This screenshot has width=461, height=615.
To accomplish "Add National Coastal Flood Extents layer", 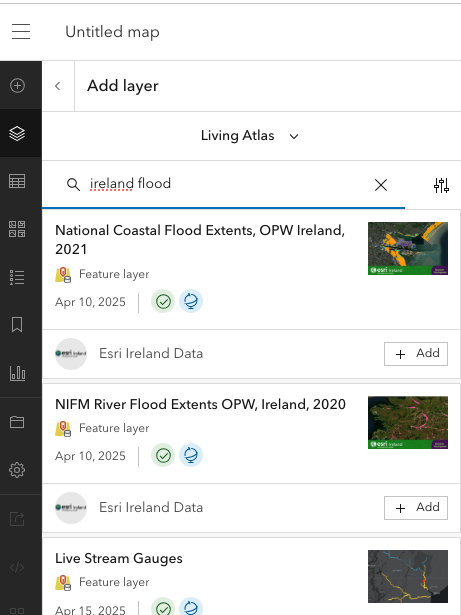I will click(x=416, y=354).
